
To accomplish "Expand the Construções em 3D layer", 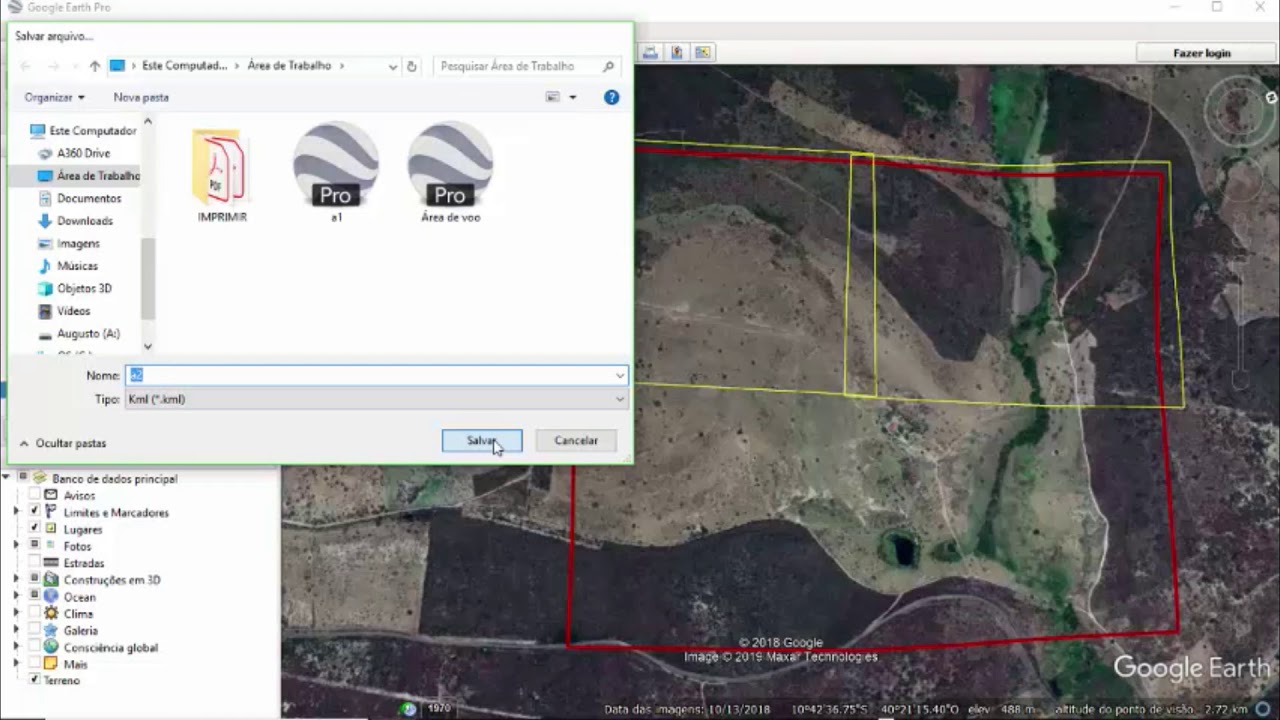I will [x=16, y=579].
